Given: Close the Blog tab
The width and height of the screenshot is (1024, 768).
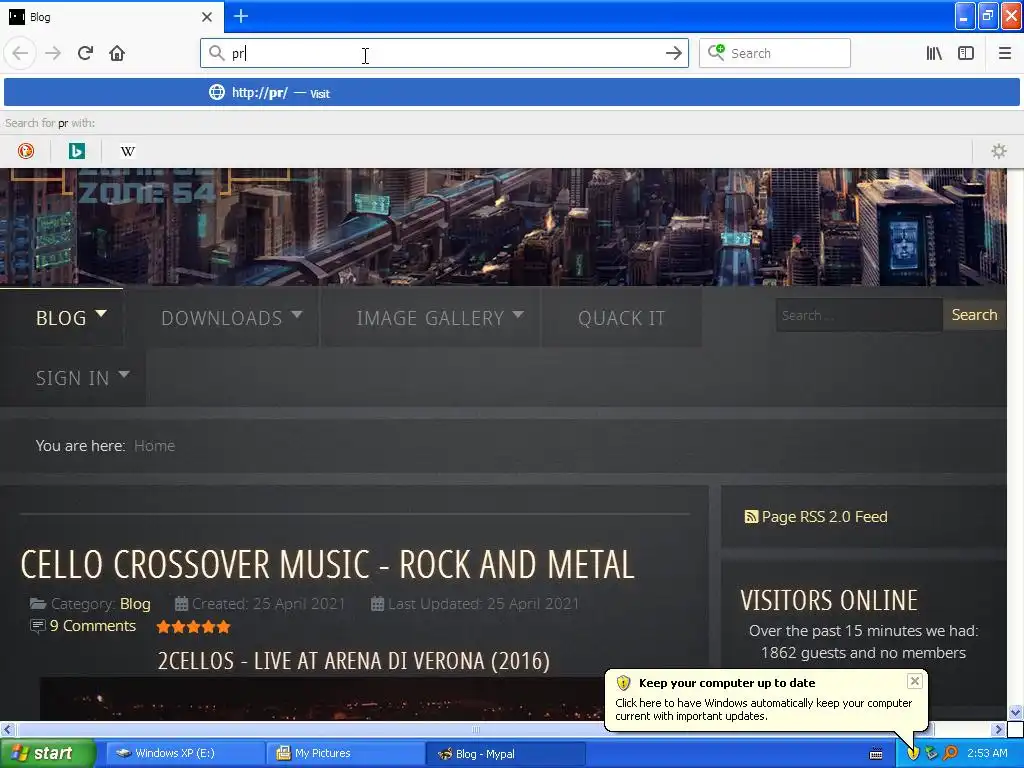Looking at the screenshot, I should pyautogui.click(x=206, y=17).
